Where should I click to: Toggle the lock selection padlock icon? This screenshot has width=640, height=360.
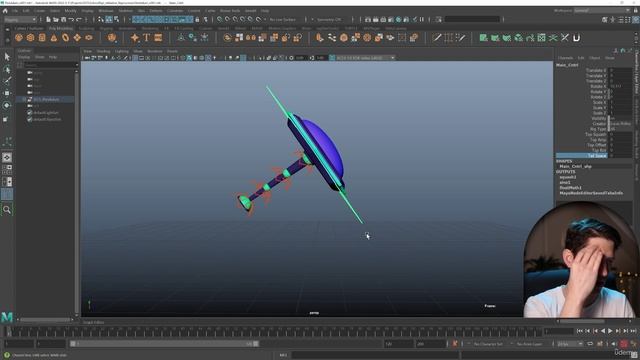coord(198,19)
